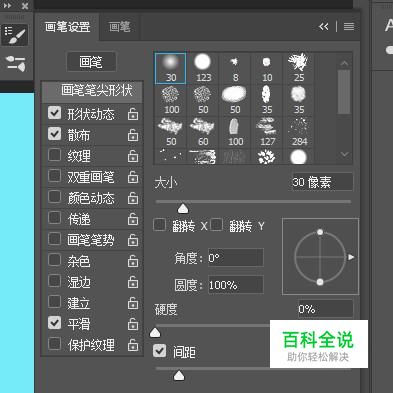Uncheck the 平滑 checkbox

pyautogui.click(x=54, y=323)
